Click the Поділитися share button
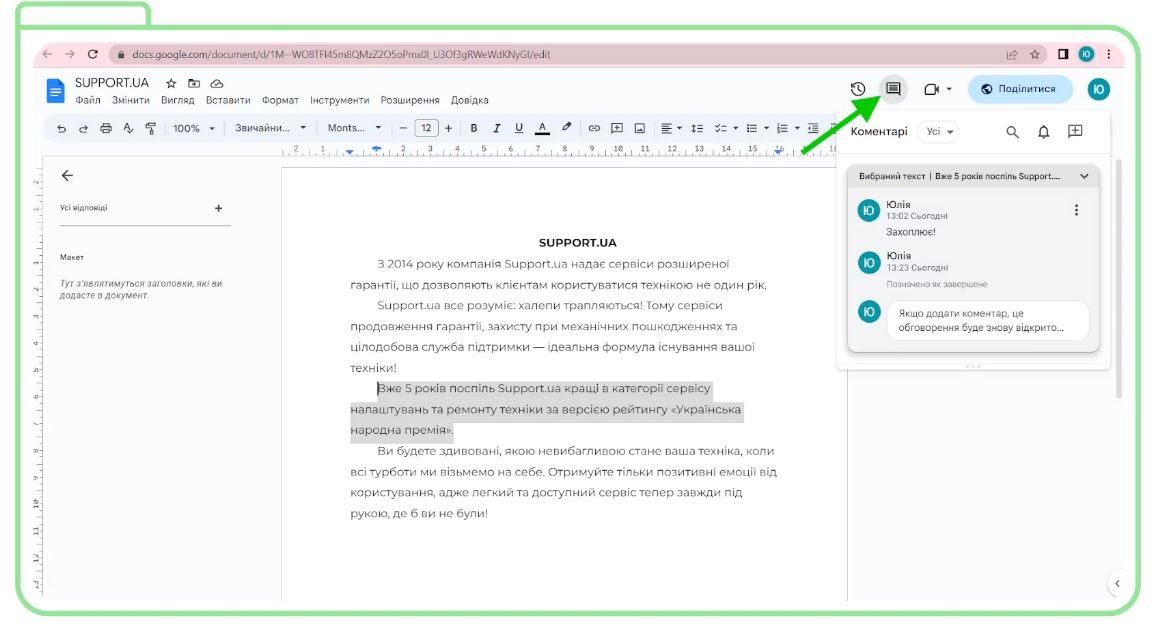This screenshot has height=626, width=1155. click(x=1019, y=89)
